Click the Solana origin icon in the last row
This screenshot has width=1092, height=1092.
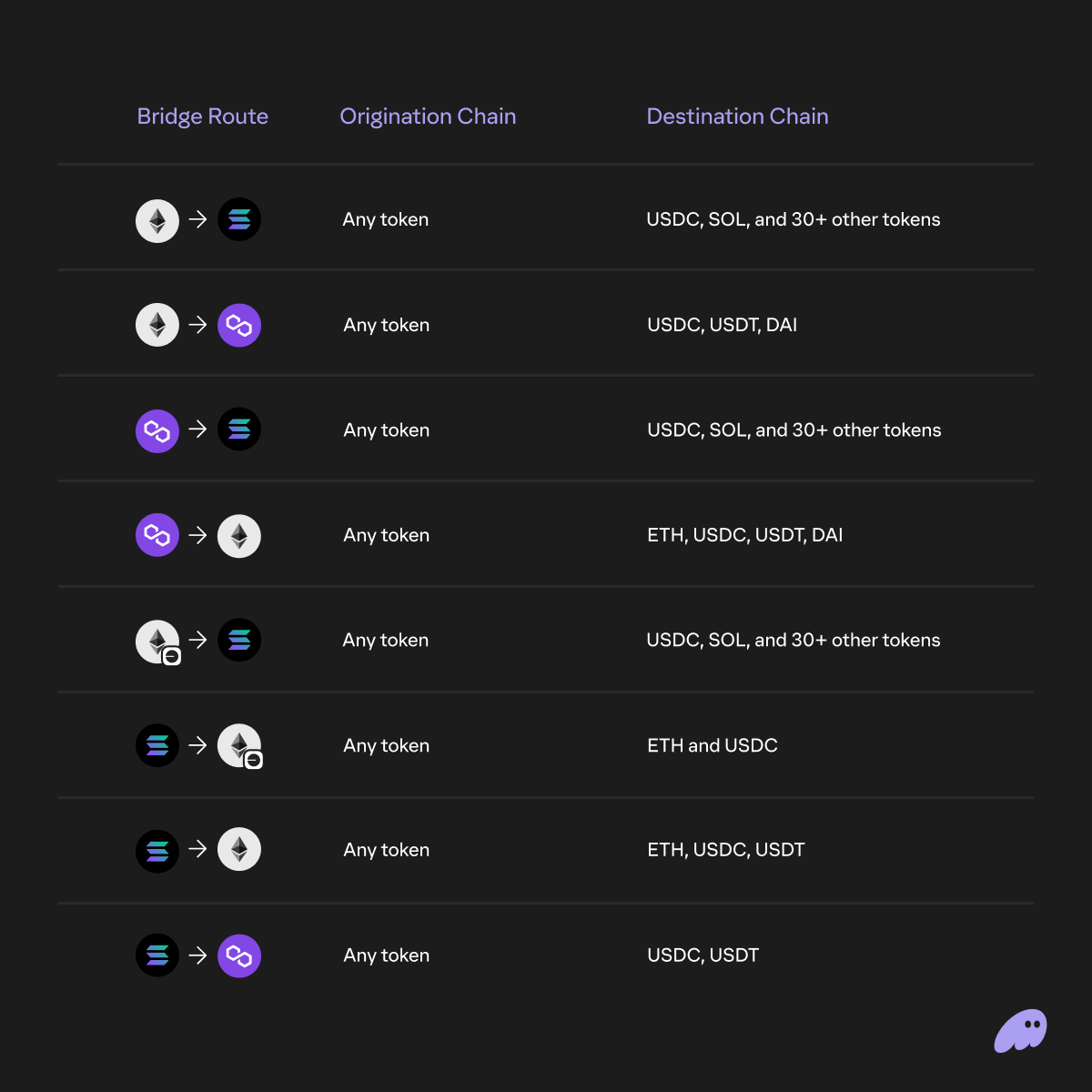(157, 955)
